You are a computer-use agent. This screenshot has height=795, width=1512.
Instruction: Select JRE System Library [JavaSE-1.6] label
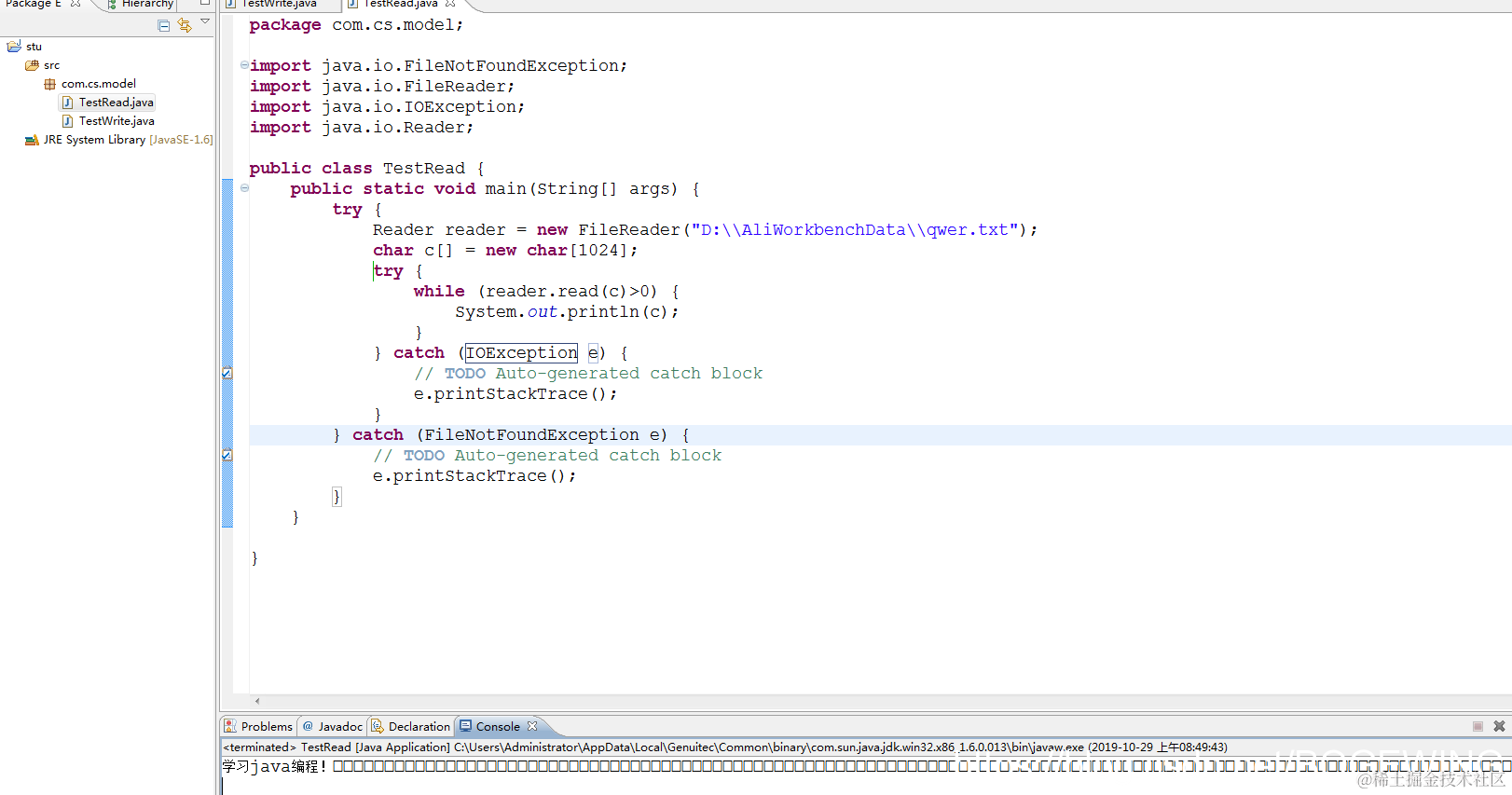tap(129, 140)
